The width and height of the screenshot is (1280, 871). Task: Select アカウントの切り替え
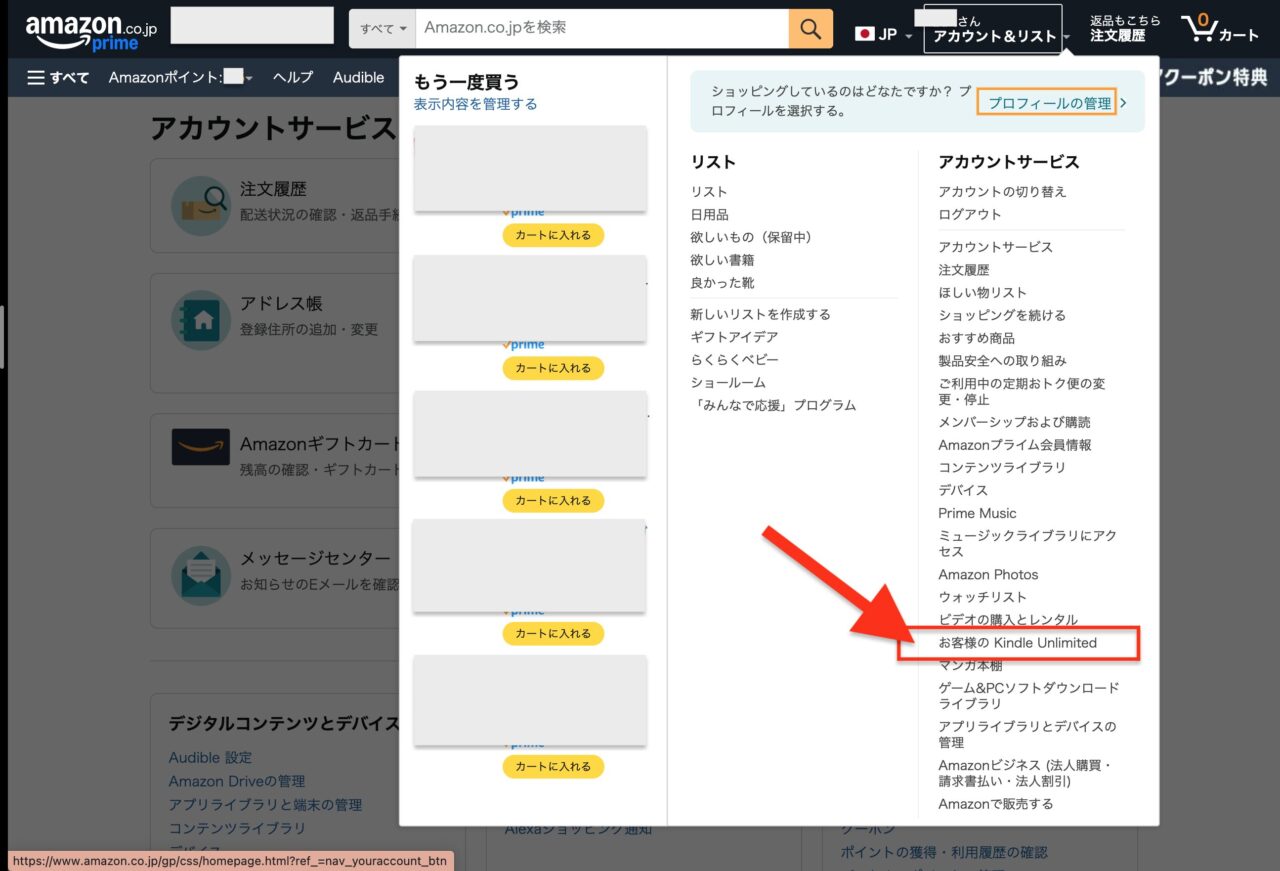(x=1002, y=192)
